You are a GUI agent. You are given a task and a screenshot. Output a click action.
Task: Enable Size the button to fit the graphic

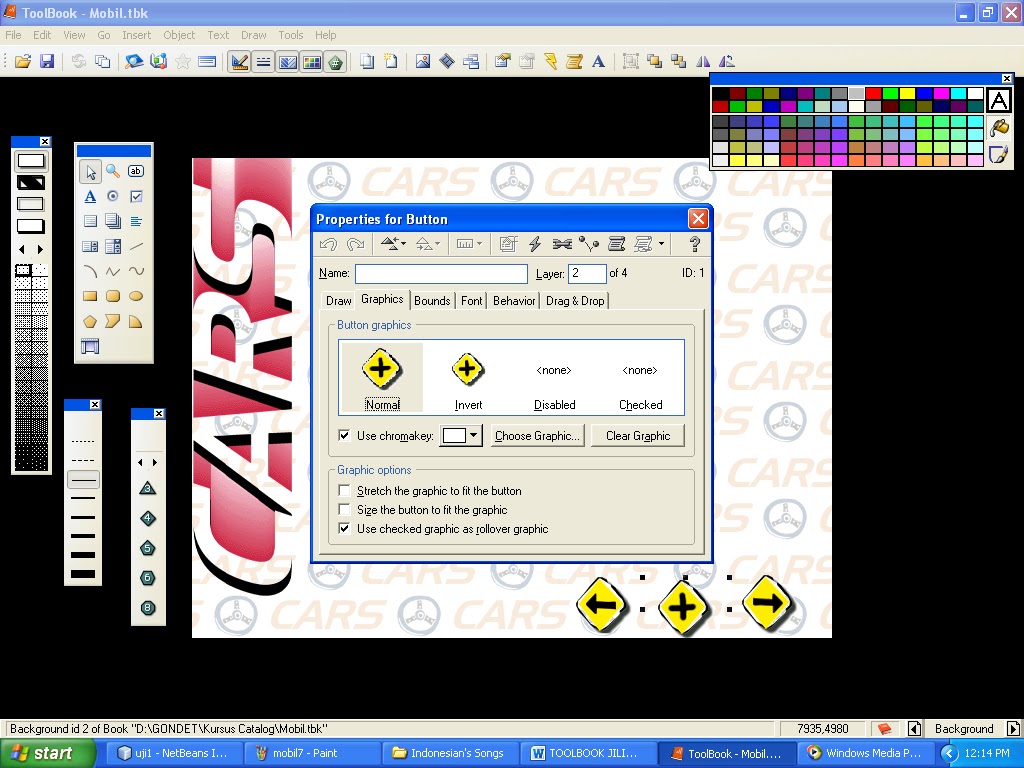point(345,509)
